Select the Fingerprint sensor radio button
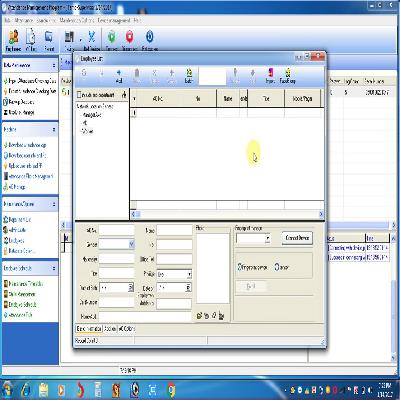 (240, 267)
